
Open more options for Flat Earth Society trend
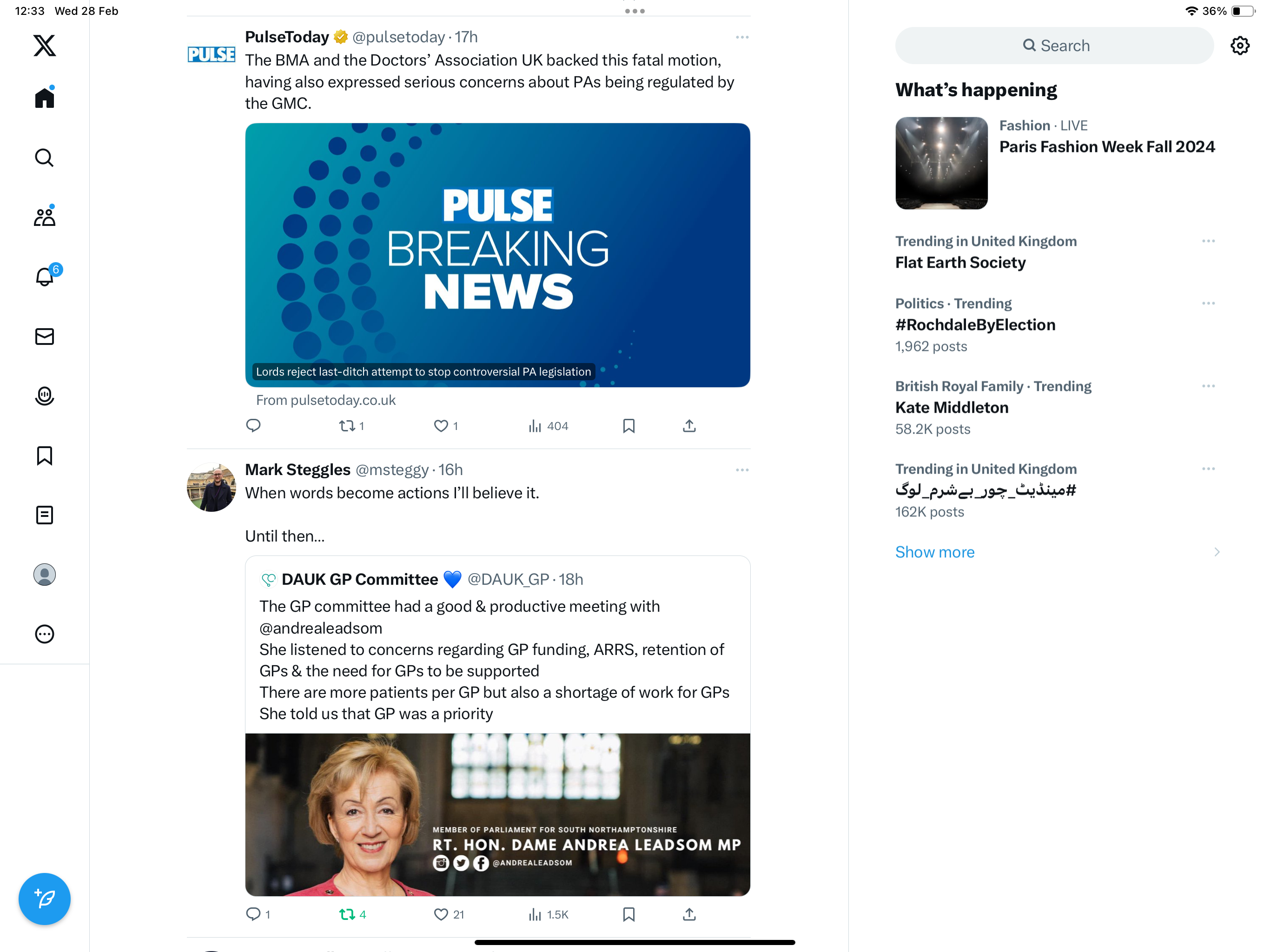click(1208, 241)
